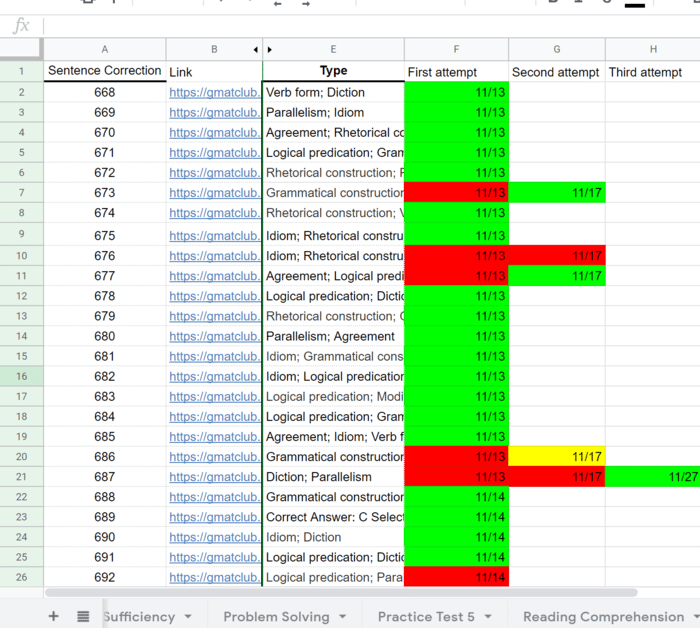Open the all sheets list icon
Viewport: 700px width, 628px height.
point(84,616)
